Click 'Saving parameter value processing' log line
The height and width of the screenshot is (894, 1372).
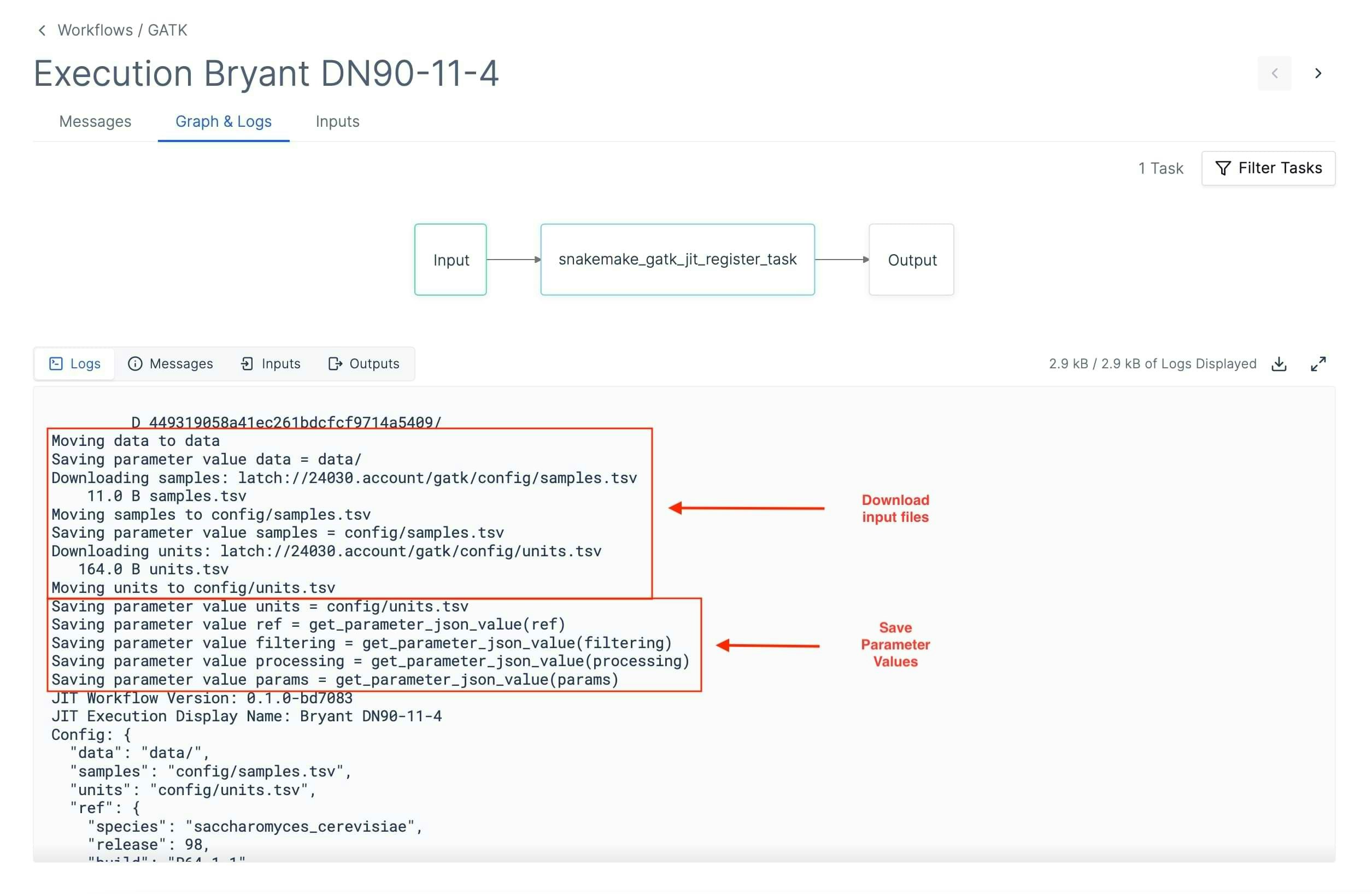371,661
